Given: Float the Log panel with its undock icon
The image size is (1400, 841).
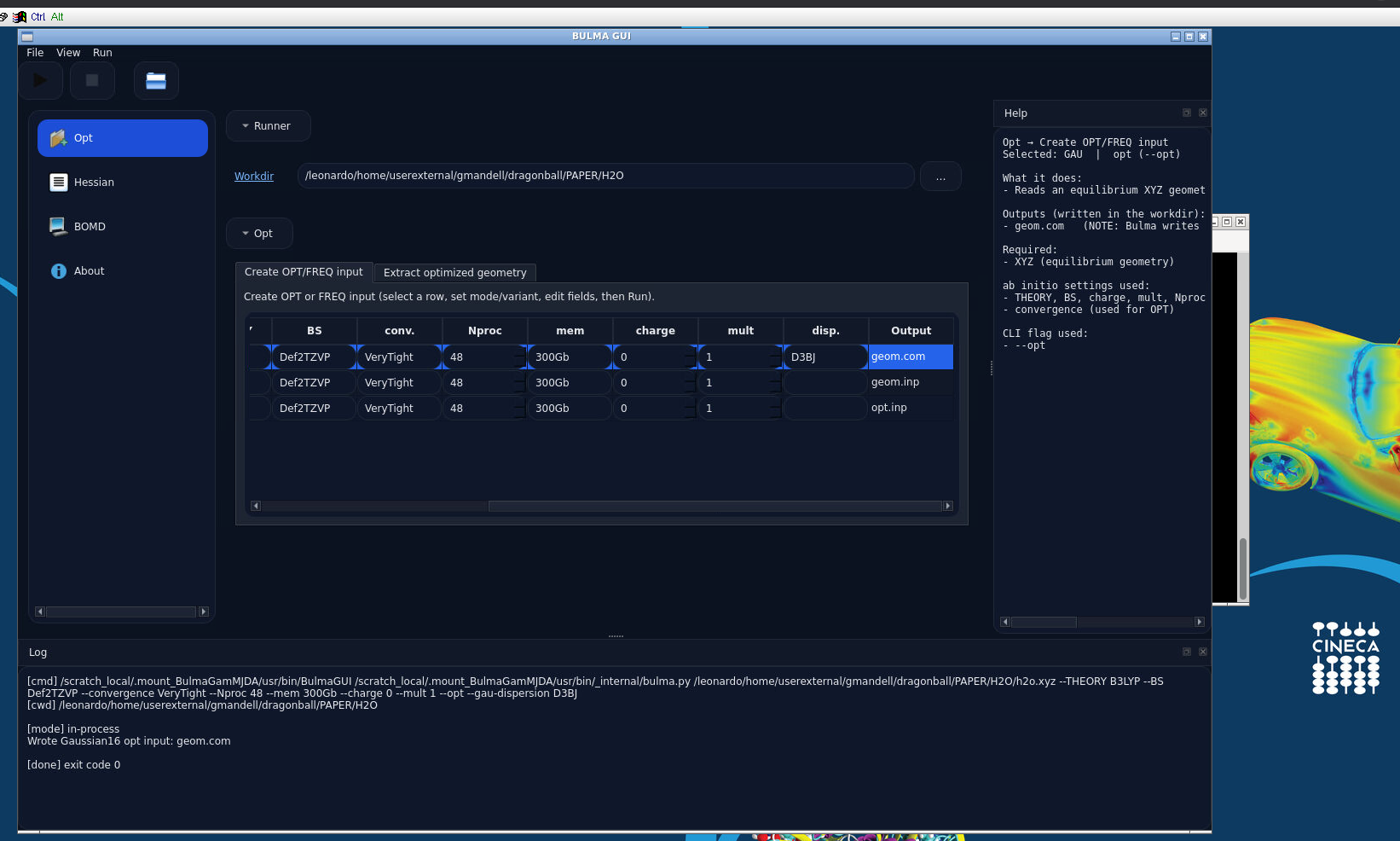Looking at the screenshot, I should (x=1186, y=652).
